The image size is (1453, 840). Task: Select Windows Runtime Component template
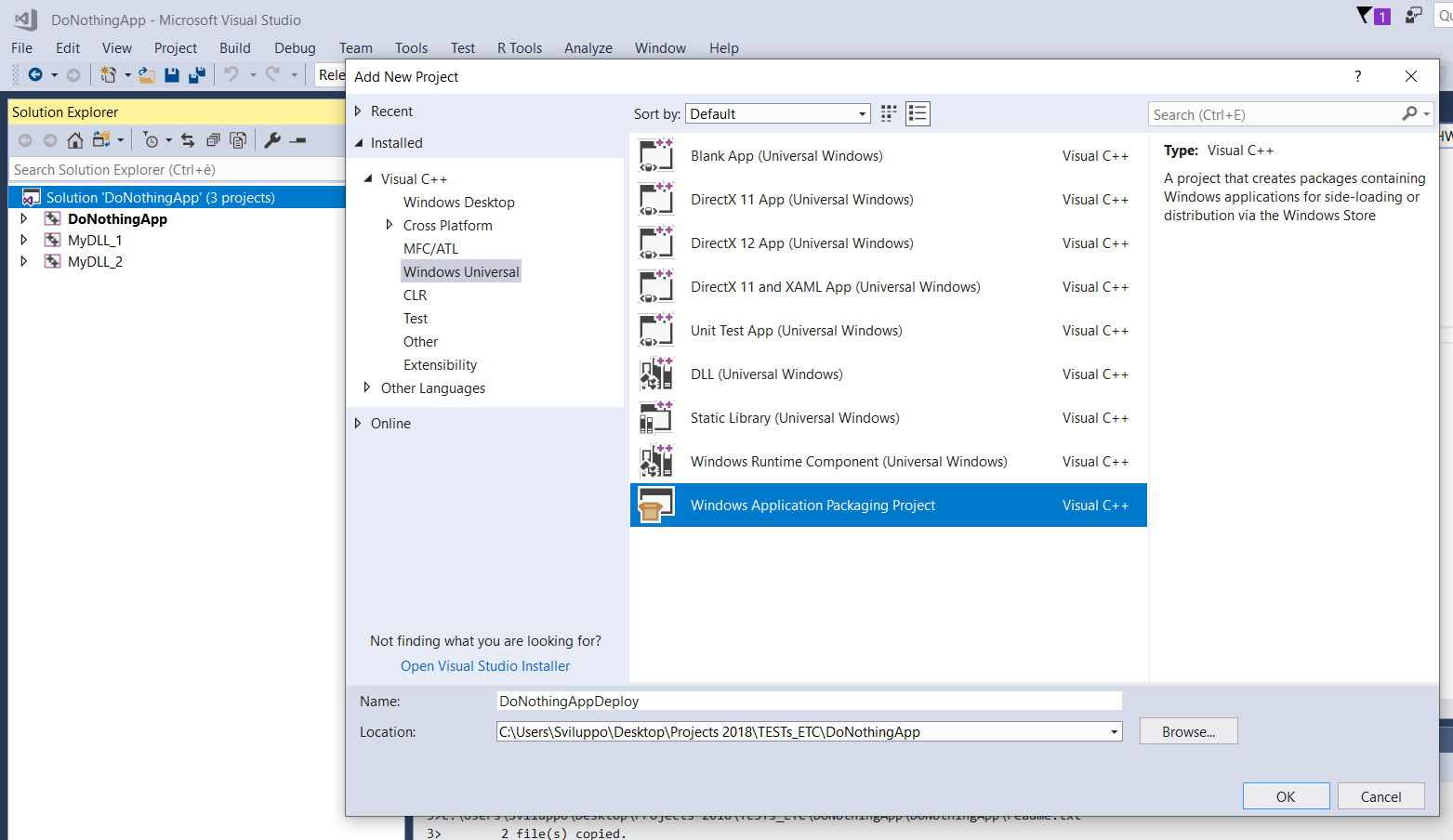coord(889,461)
